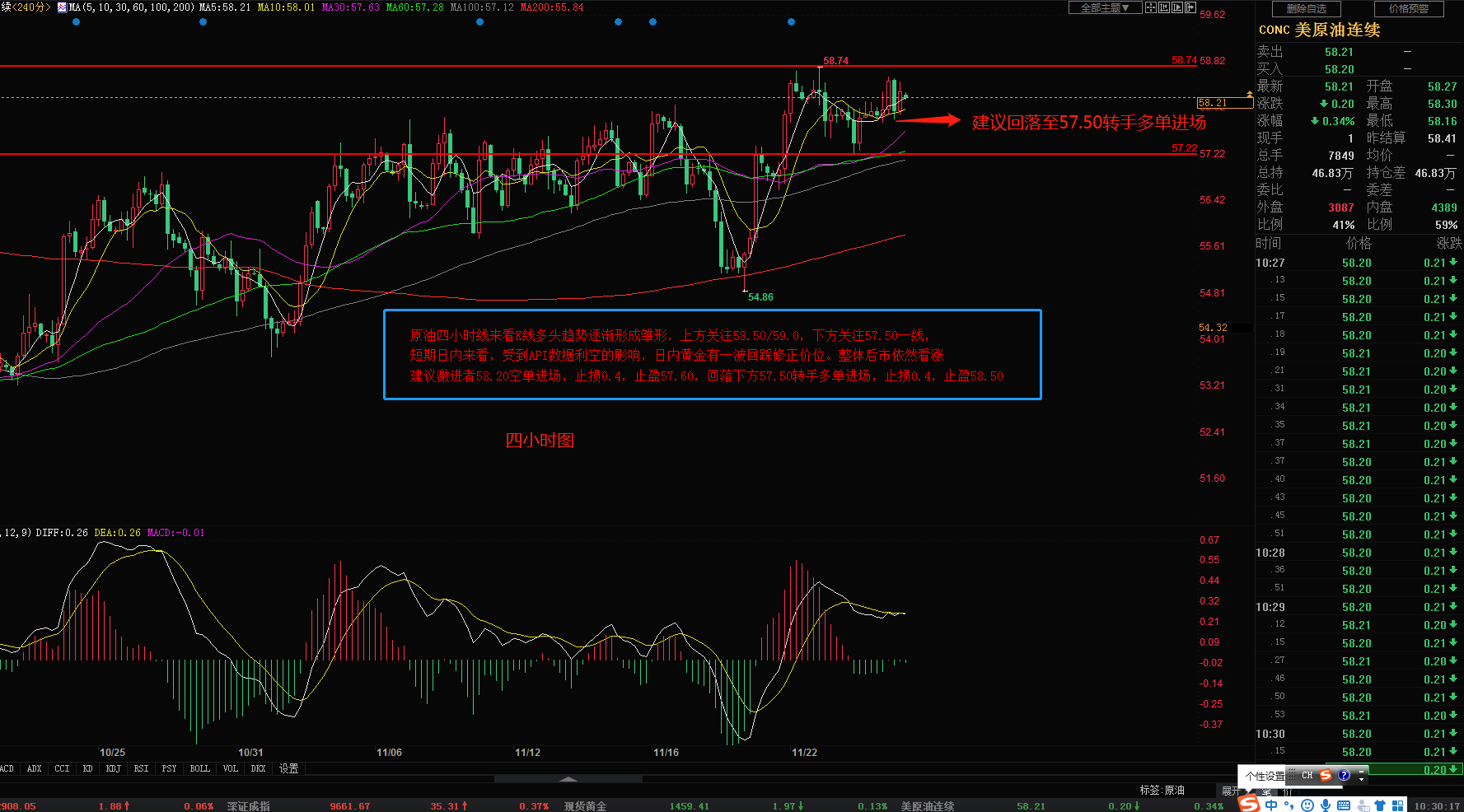Click the play-arrow chart toolbar icon
Viewport: 1464px width, 812px height.
[1177, 7]
